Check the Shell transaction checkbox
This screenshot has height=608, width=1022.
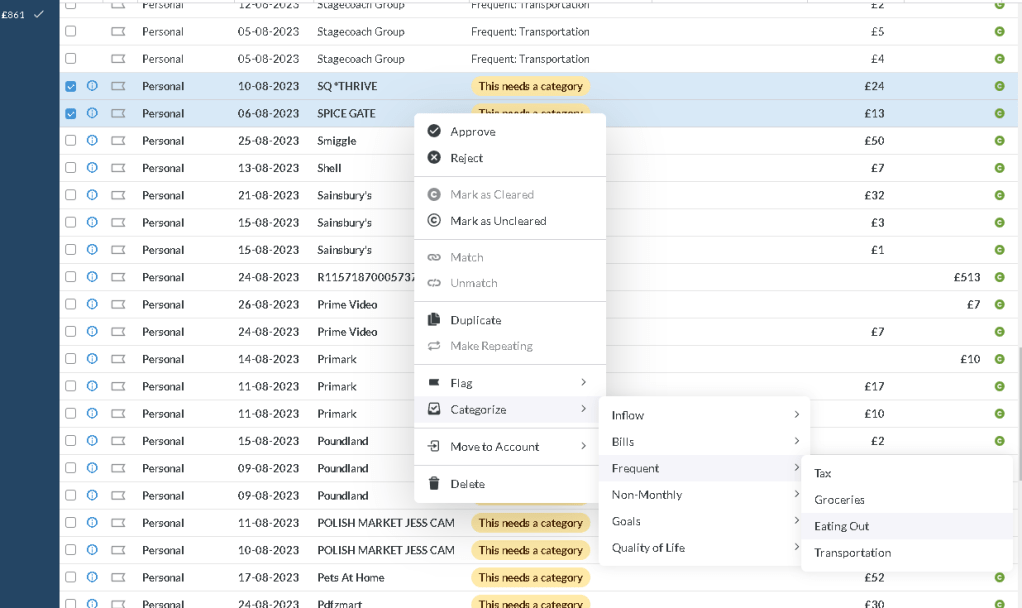(70, 167)
